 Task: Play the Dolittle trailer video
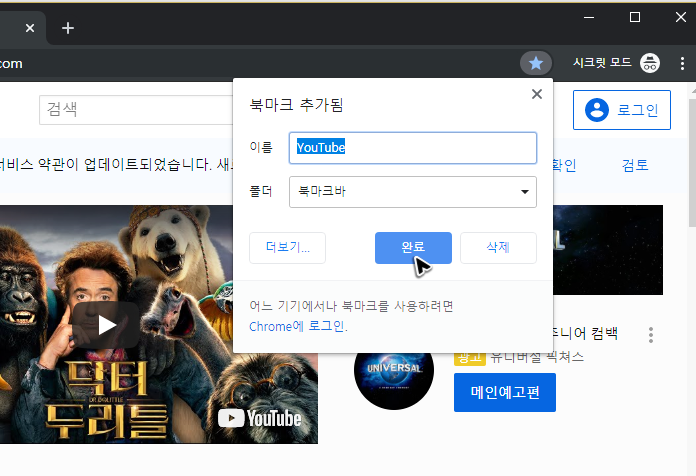[x=107, y=325]
